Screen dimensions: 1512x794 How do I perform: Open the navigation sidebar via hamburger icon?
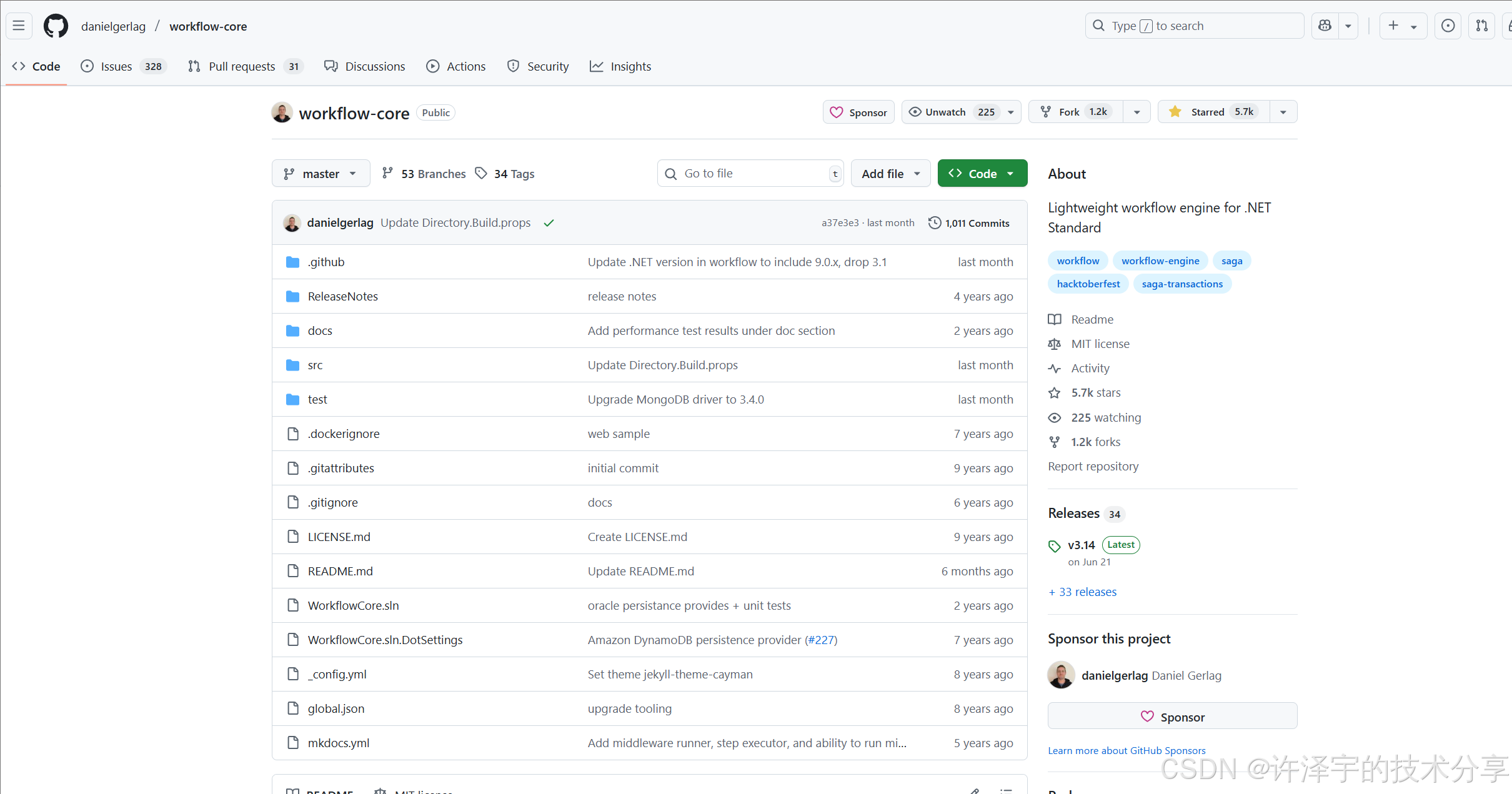pyautogui.click(x=18, y=26)
